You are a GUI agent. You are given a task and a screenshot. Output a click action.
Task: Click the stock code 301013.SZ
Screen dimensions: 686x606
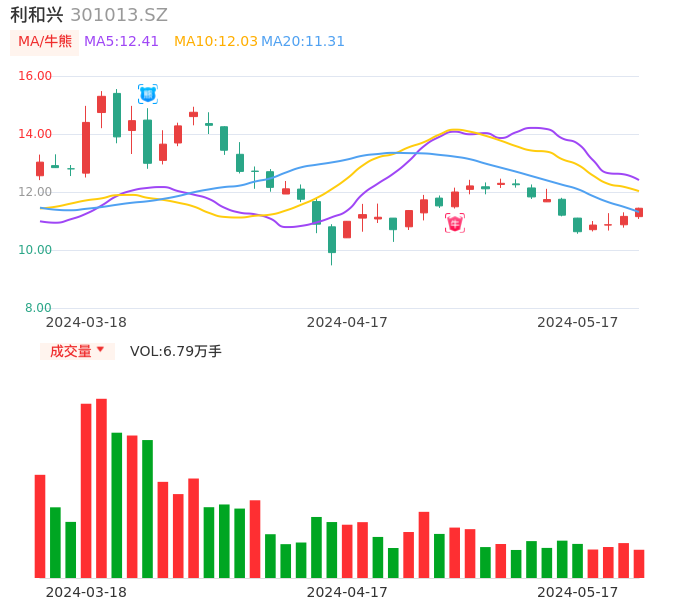click(x=119, y=15)
